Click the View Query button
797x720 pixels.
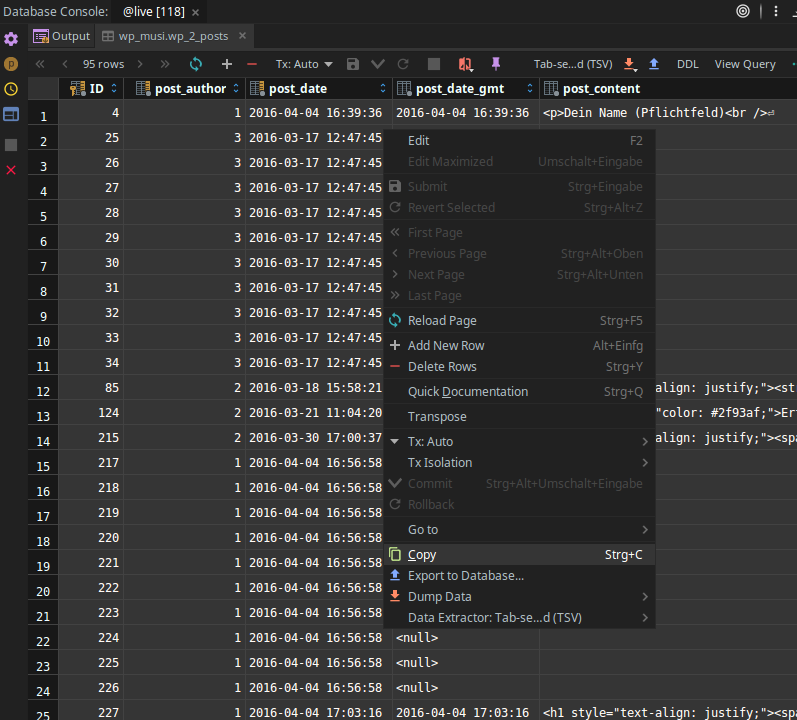[744, 64]
